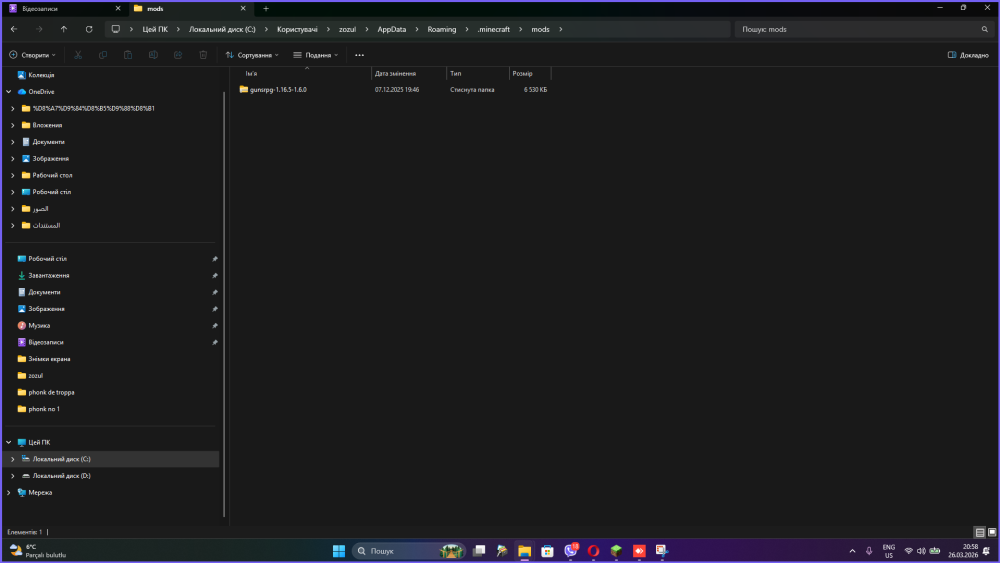Open the Подання view dropdown

(316, 55)
